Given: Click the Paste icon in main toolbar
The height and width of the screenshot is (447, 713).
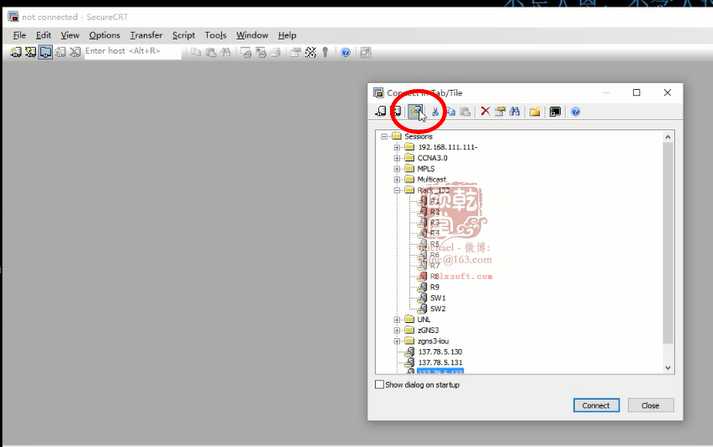Looking at the screenshot, I should (211, 52).
